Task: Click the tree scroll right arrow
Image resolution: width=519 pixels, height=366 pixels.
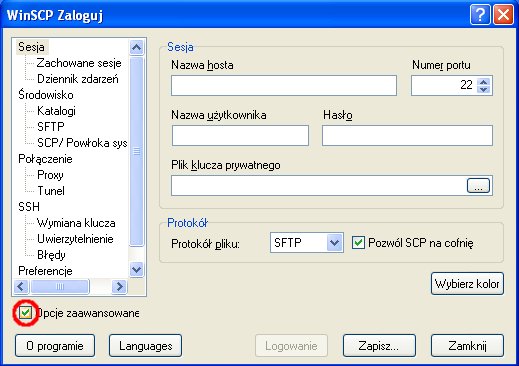Action: pyautogui.click(x=119, y=286)
